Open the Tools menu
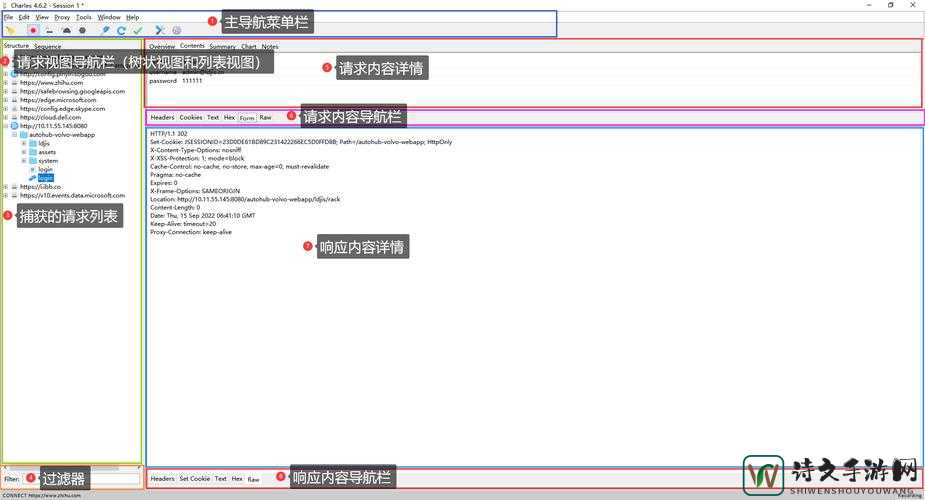925x500 pixels. [x=84, y=17]
